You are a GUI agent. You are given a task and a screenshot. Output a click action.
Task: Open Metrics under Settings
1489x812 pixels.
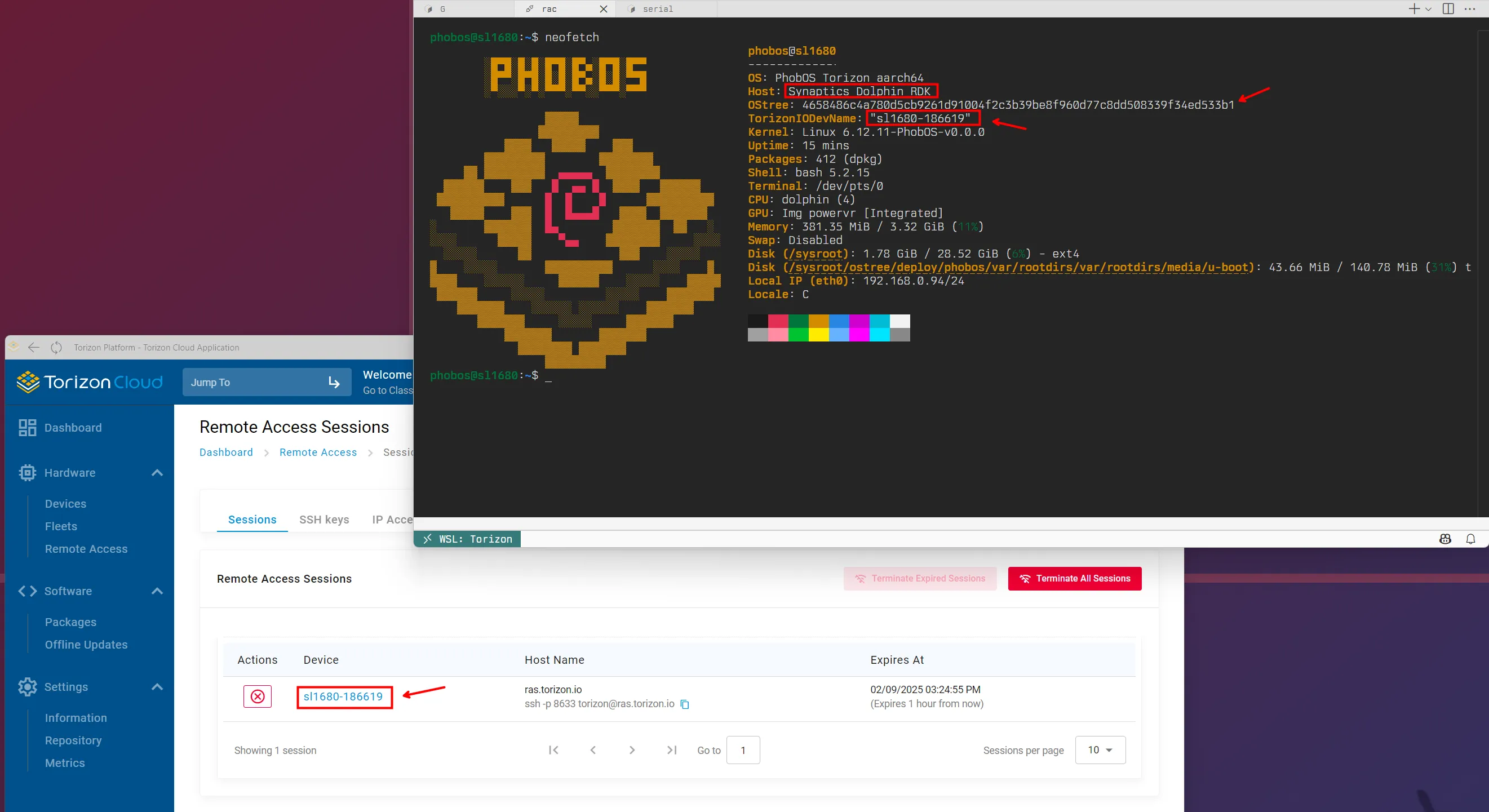click(65, 763)
